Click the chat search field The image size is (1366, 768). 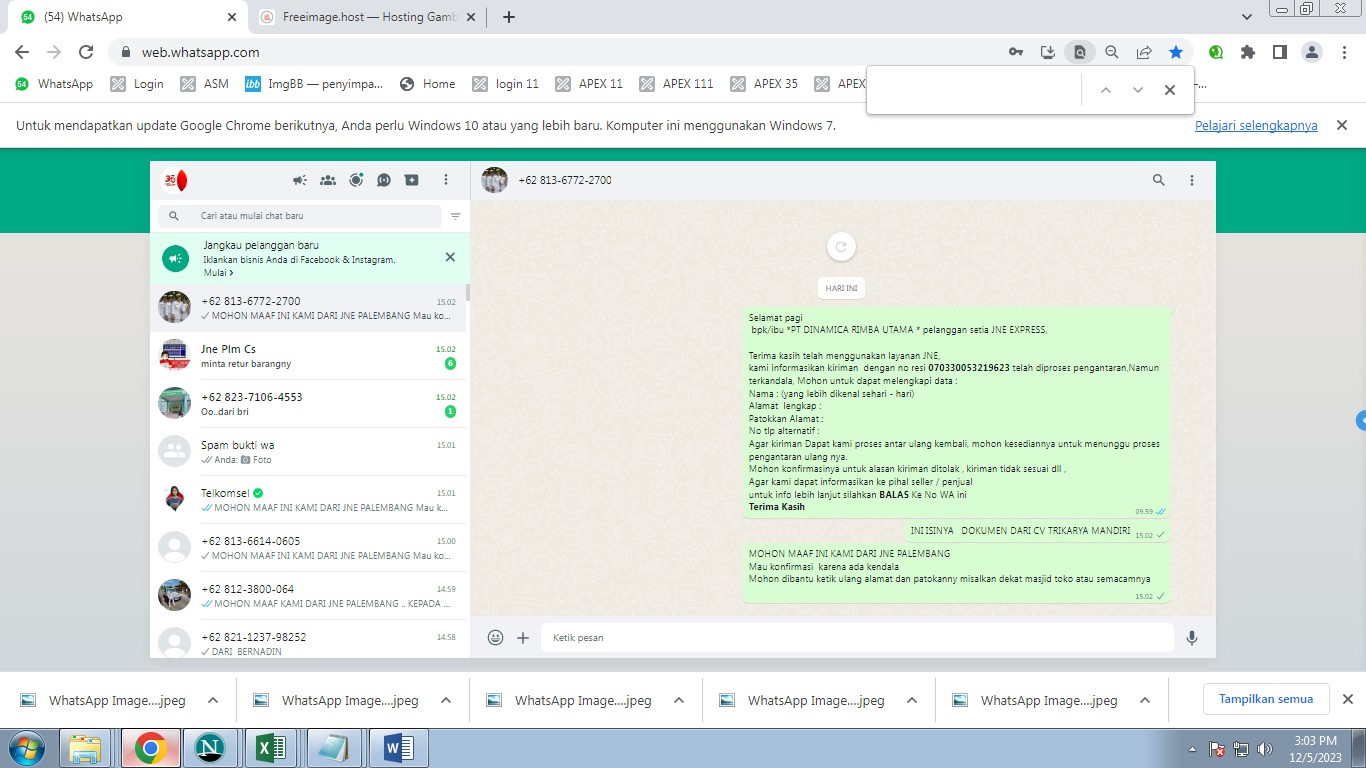coord(300,216)
